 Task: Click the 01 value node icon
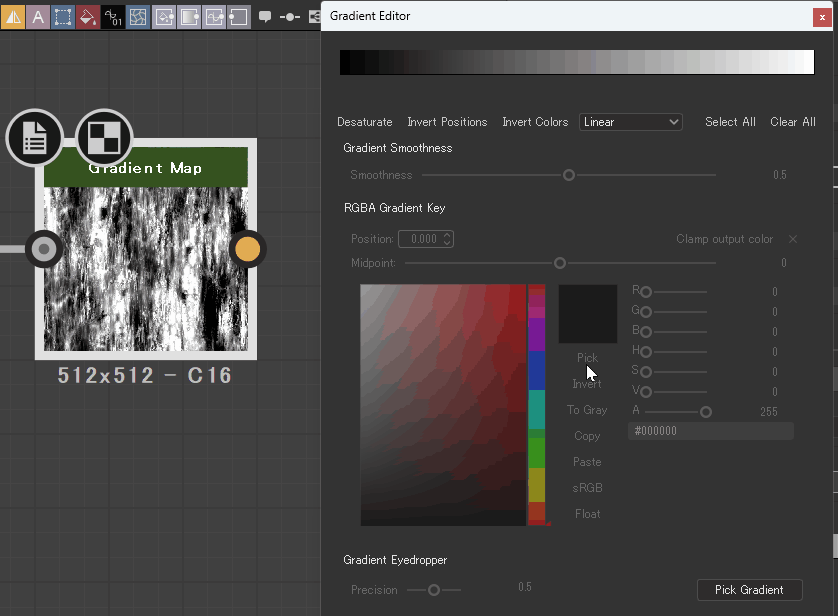112,17
